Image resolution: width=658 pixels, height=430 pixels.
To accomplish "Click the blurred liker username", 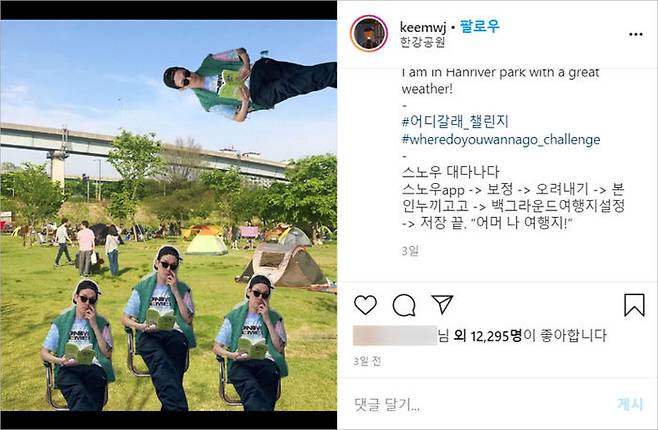I will pos(395,335).
